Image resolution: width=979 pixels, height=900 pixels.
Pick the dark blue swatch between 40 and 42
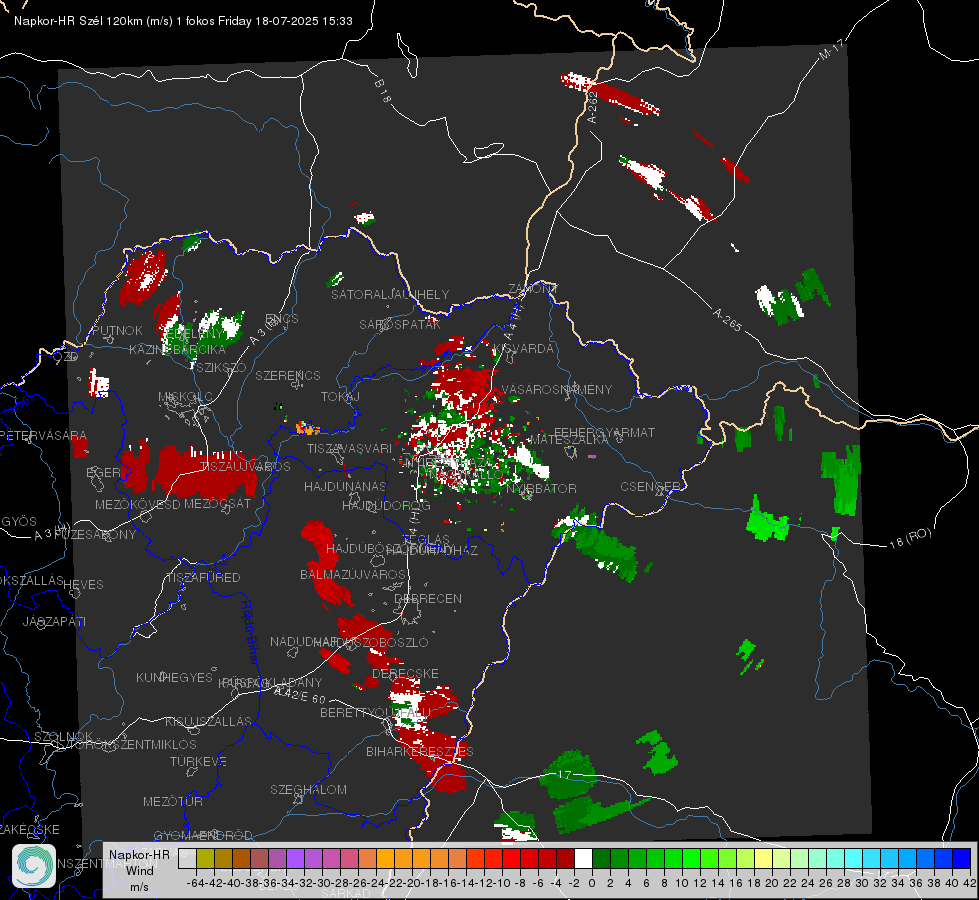[962, 858]
